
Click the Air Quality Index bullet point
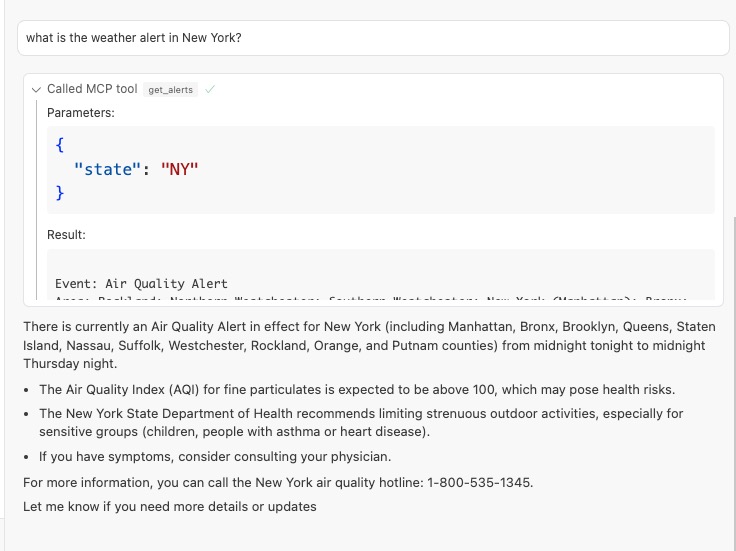(357, 389)
